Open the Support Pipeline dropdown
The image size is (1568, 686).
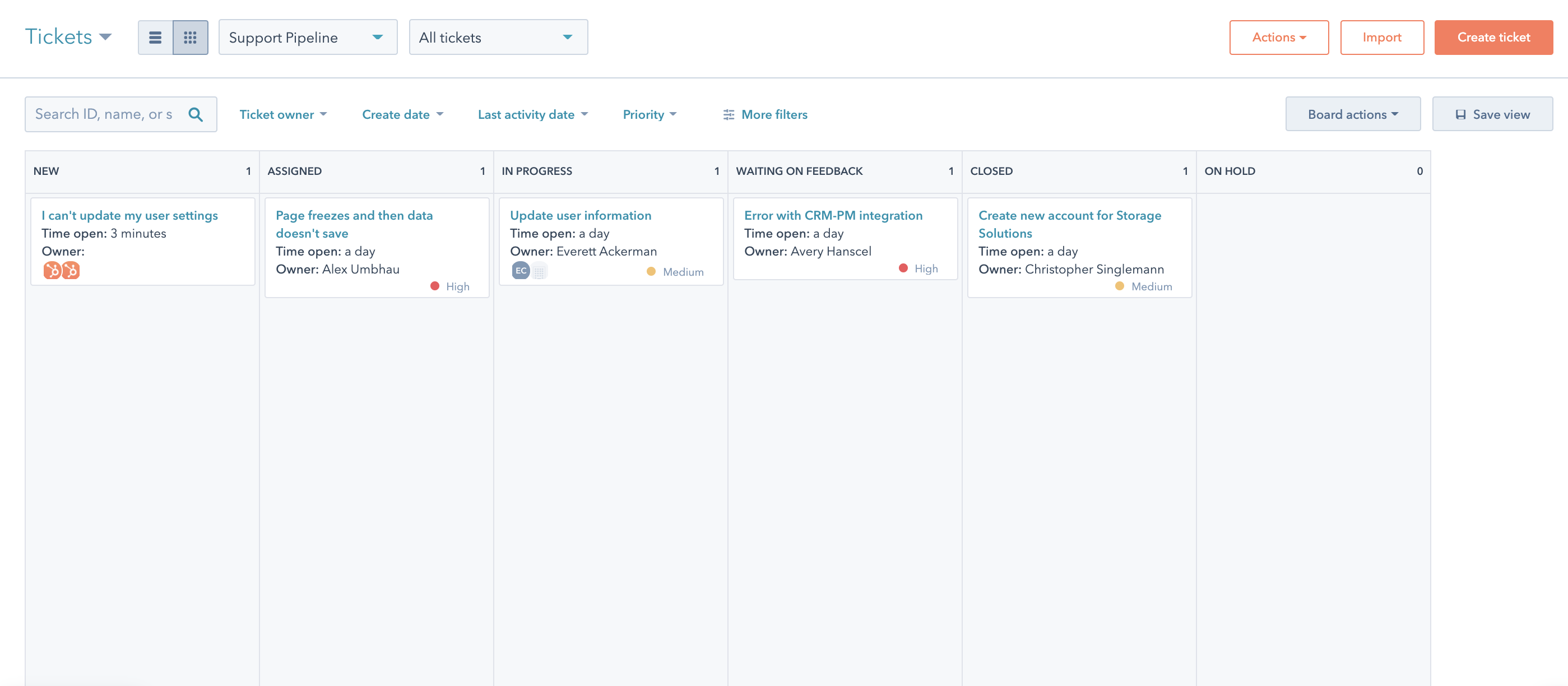tap(308, 38)
